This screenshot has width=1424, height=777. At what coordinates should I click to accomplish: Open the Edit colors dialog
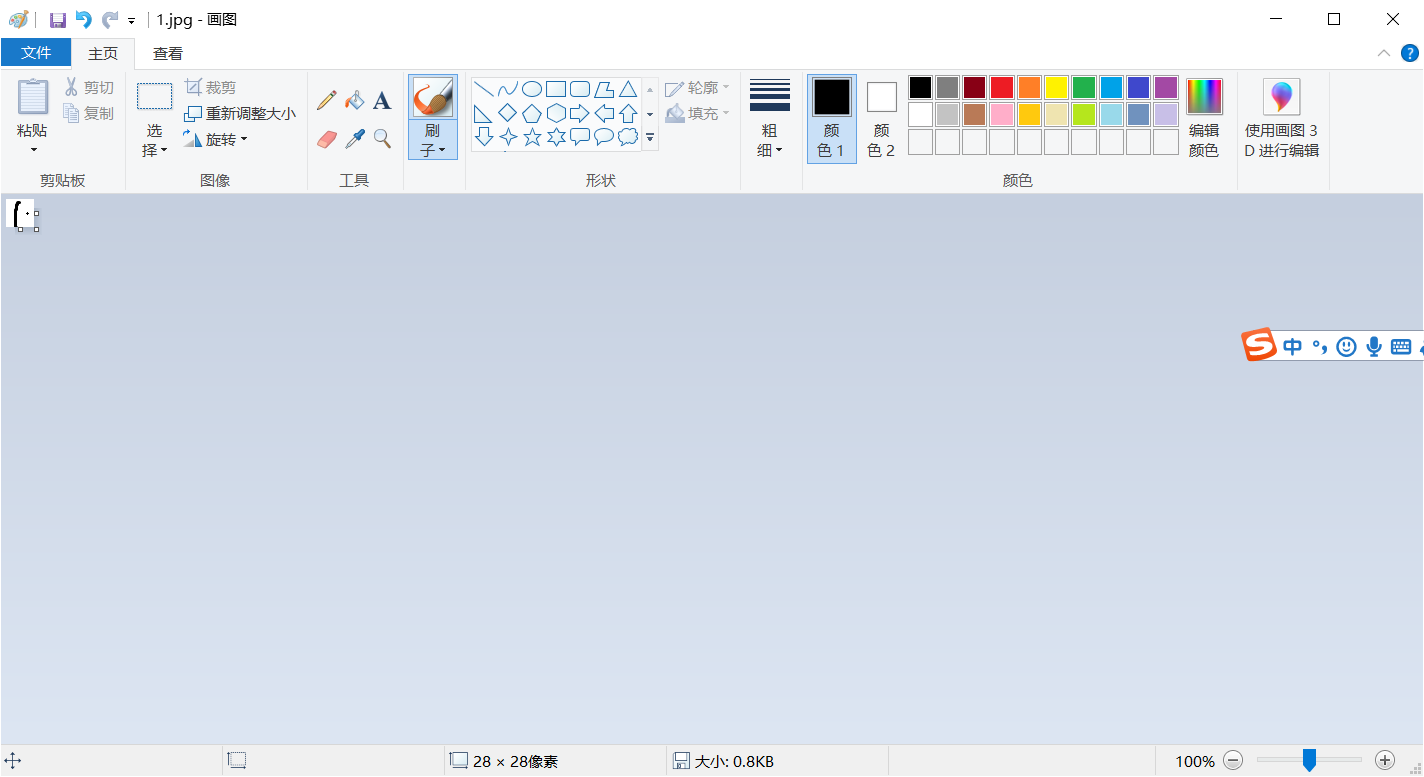click(1204, 118)
